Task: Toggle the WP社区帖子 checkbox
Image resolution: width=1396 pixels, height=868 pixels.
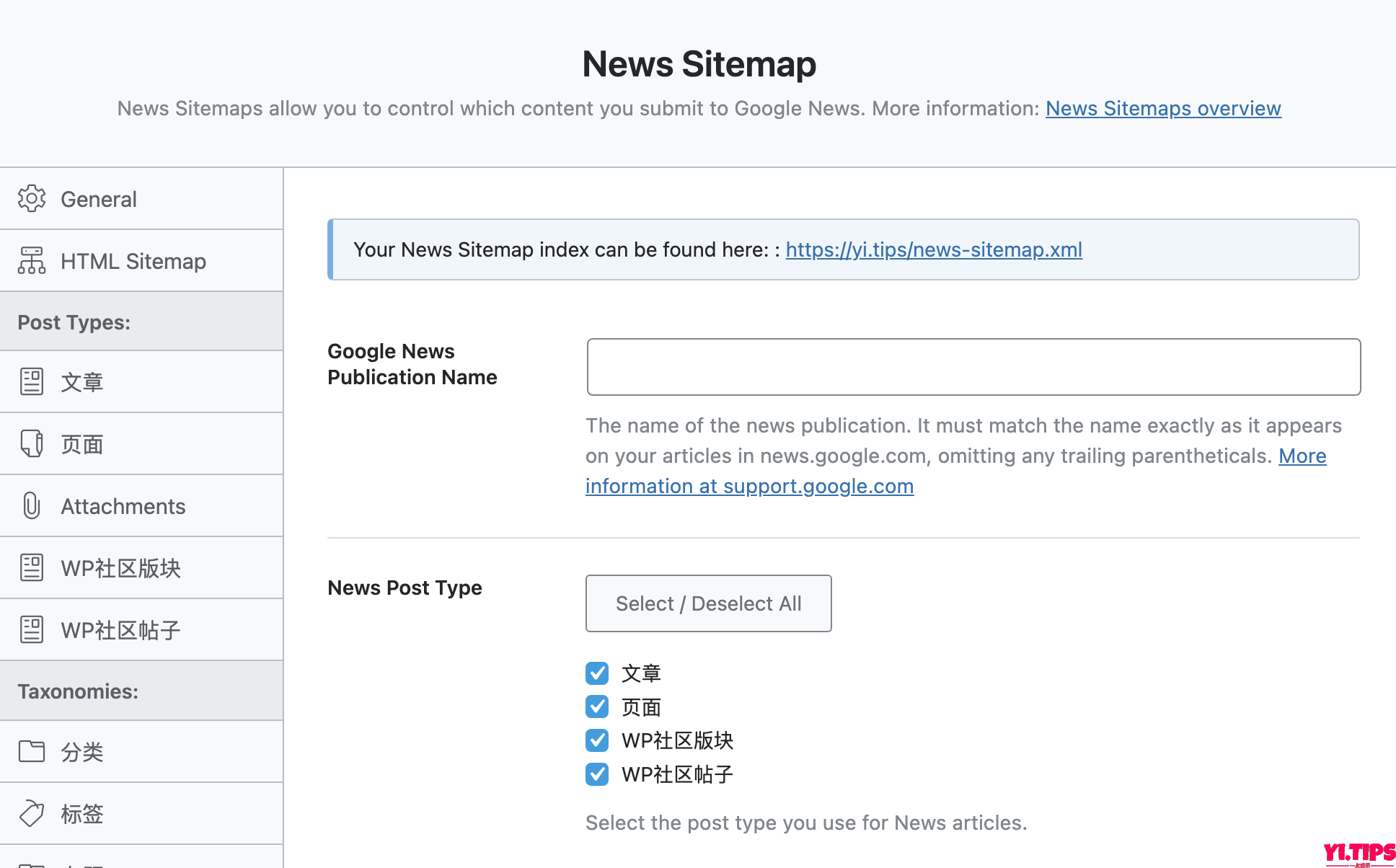Action: [597, 774]
